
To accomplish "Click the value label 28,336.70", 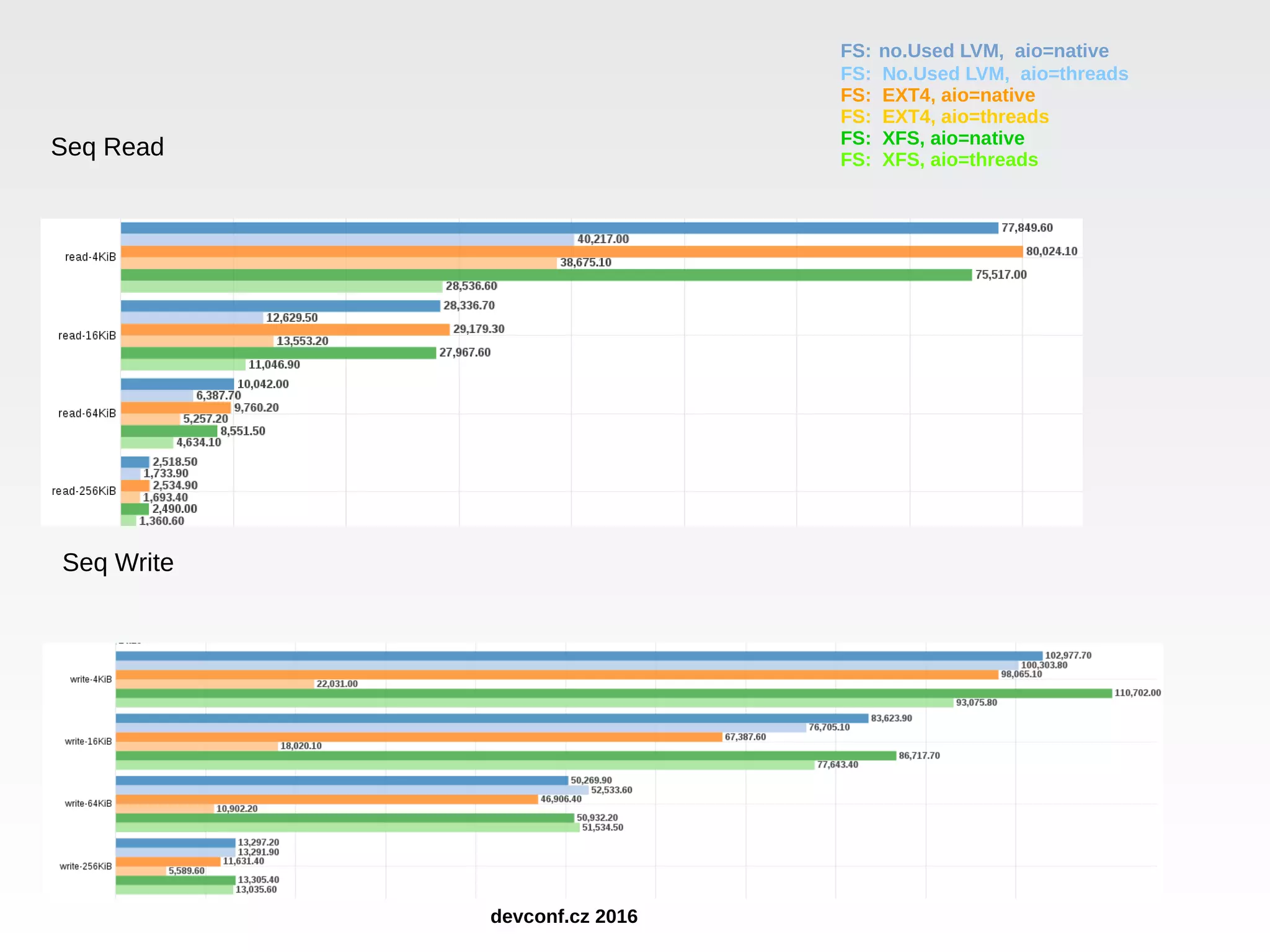I will click(x=469, y=306).
